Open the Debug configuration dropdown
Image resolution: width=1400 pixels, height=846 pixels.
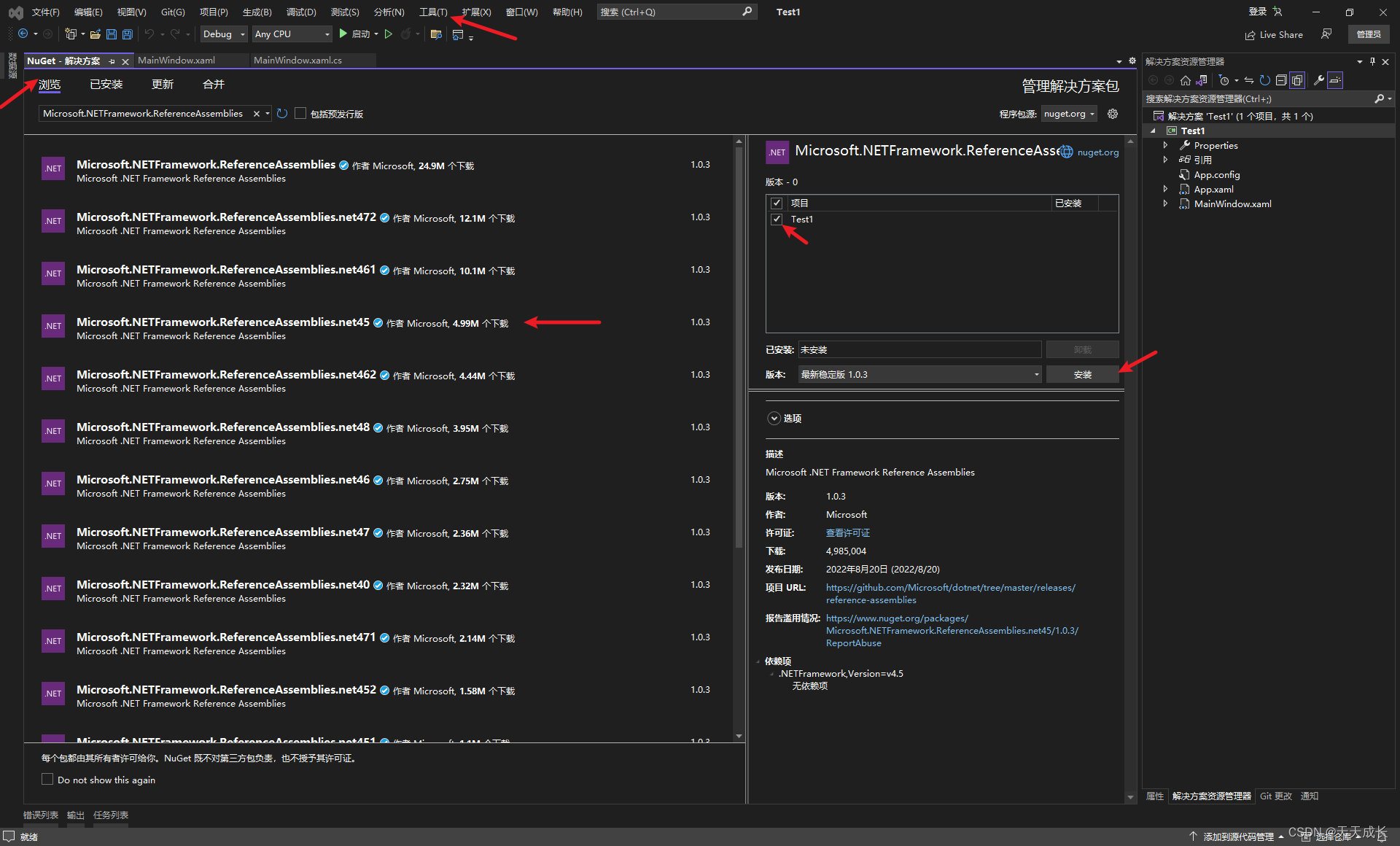(224, 34)
